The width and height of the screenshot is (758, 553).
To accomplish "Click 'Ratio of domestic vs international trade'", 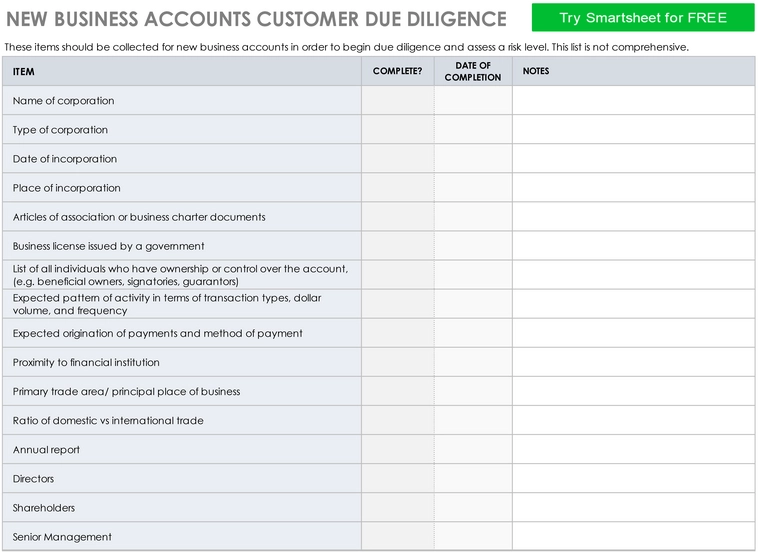I will pos(182,421).
